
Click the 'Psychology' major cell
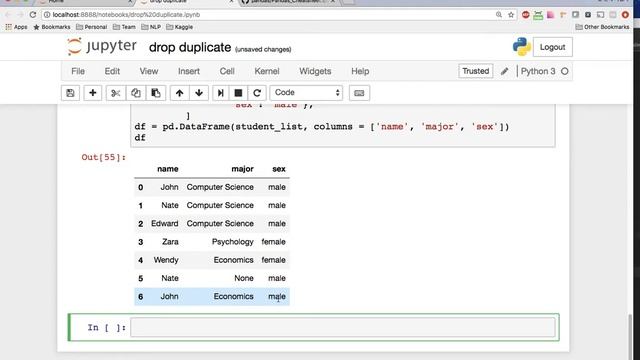(233, 242)
